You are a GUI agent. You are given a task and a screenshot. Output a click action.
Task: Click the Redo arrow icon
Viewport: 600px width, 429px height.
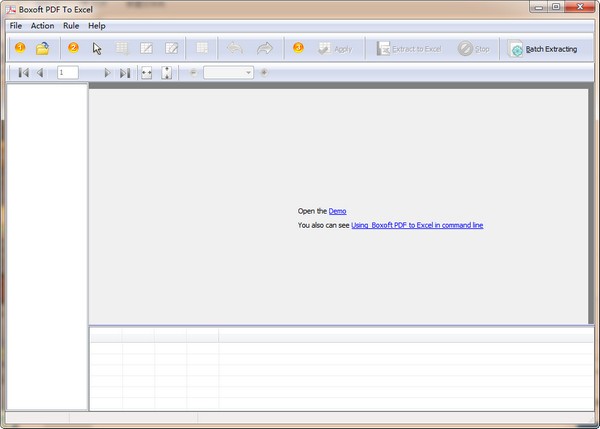[264, 48]
